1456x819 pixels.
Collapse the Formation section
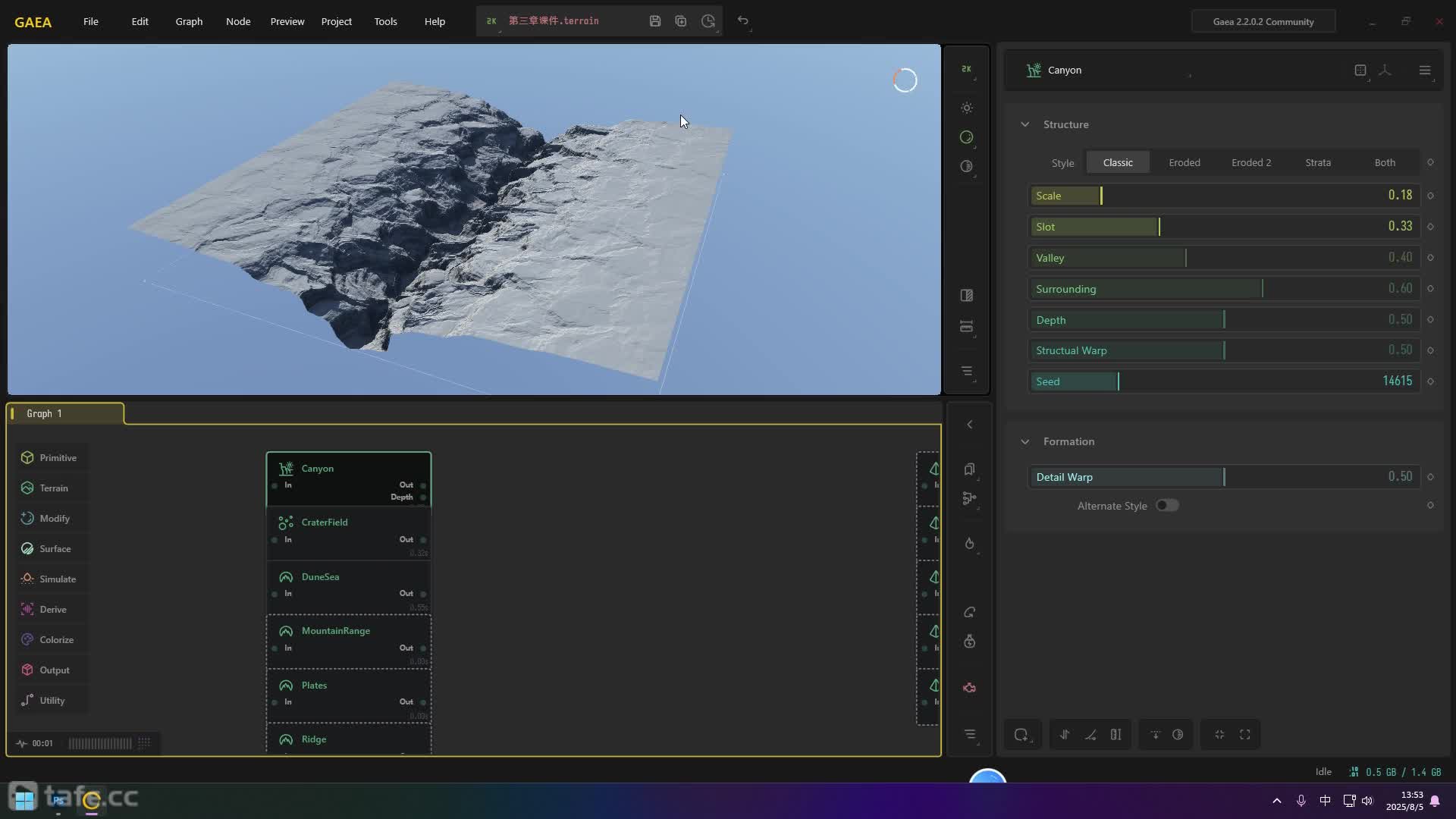coord(1025,441)
